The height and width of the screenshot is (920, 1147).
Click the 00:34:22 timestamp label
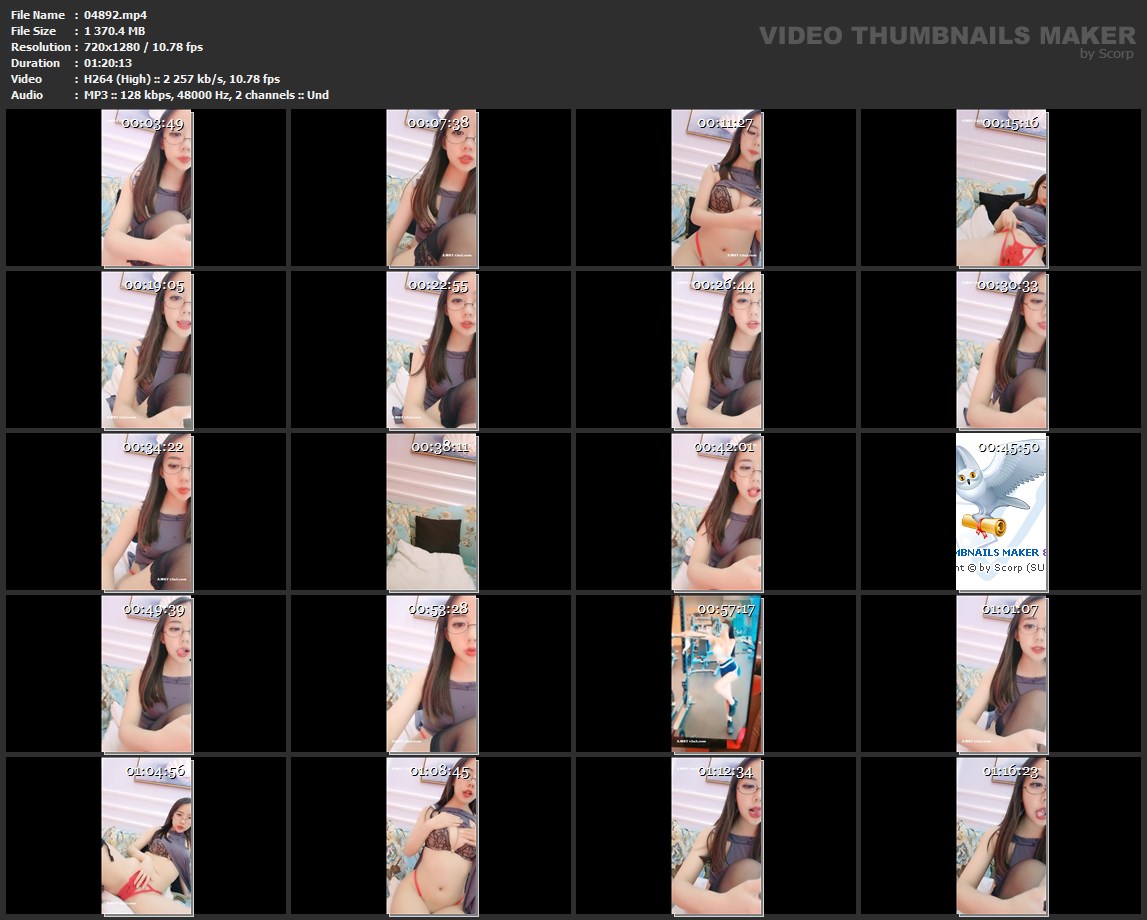coord(154,447)
